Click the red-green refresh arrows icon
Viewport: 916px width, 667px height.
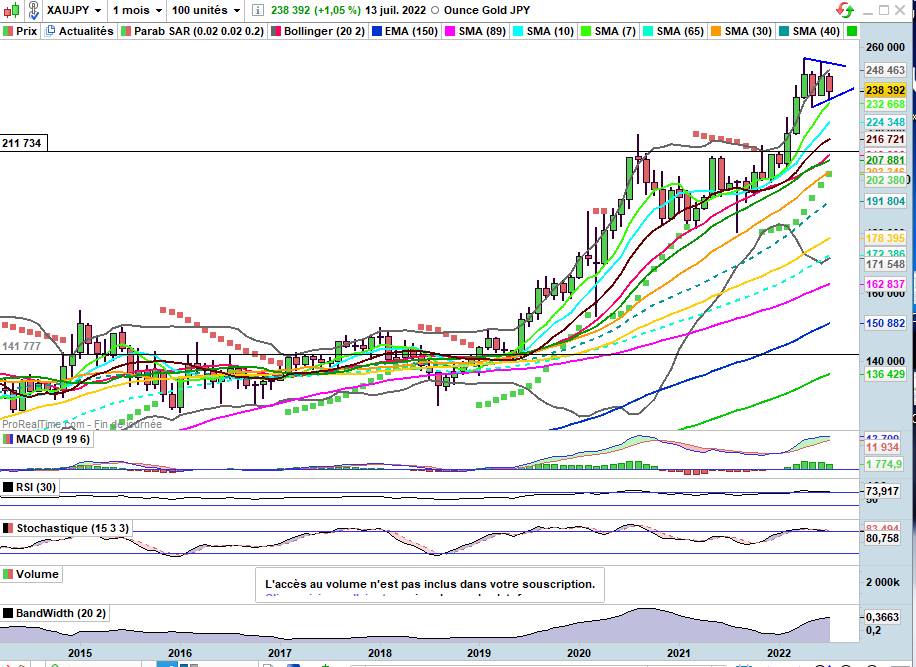point(845,10)
